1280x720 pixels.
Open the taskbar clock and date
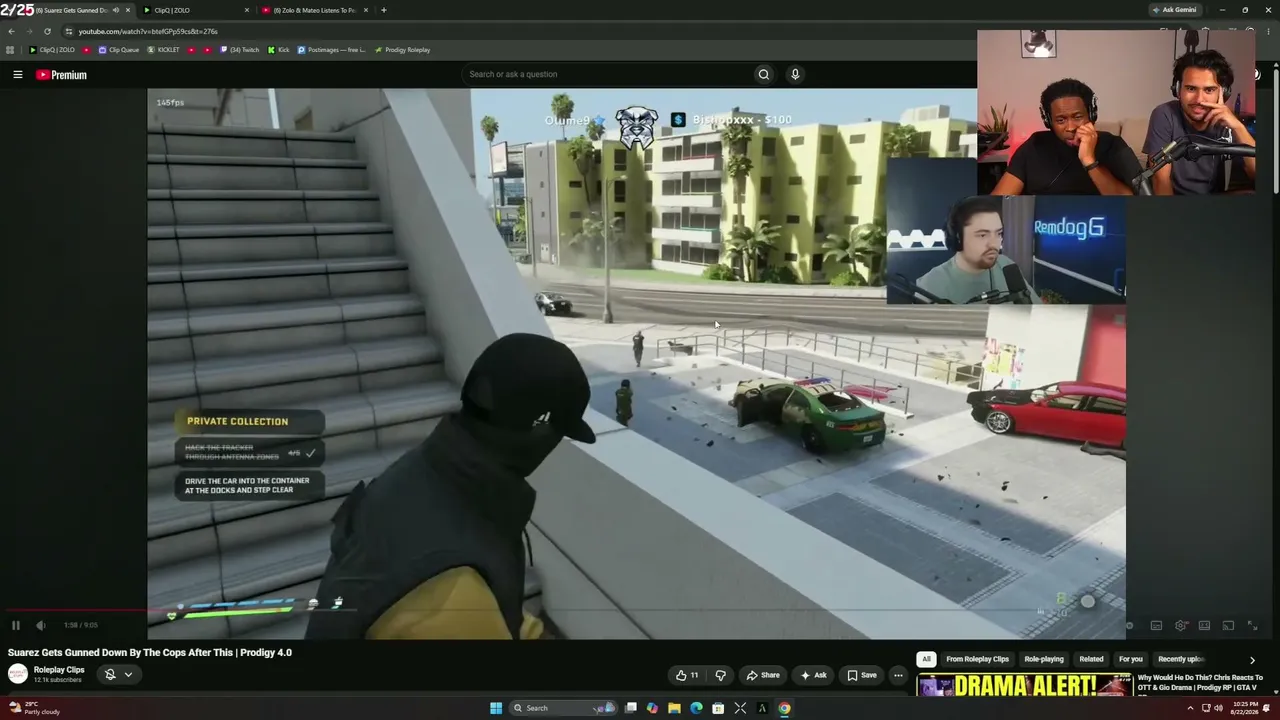(x=1245, y=708)
